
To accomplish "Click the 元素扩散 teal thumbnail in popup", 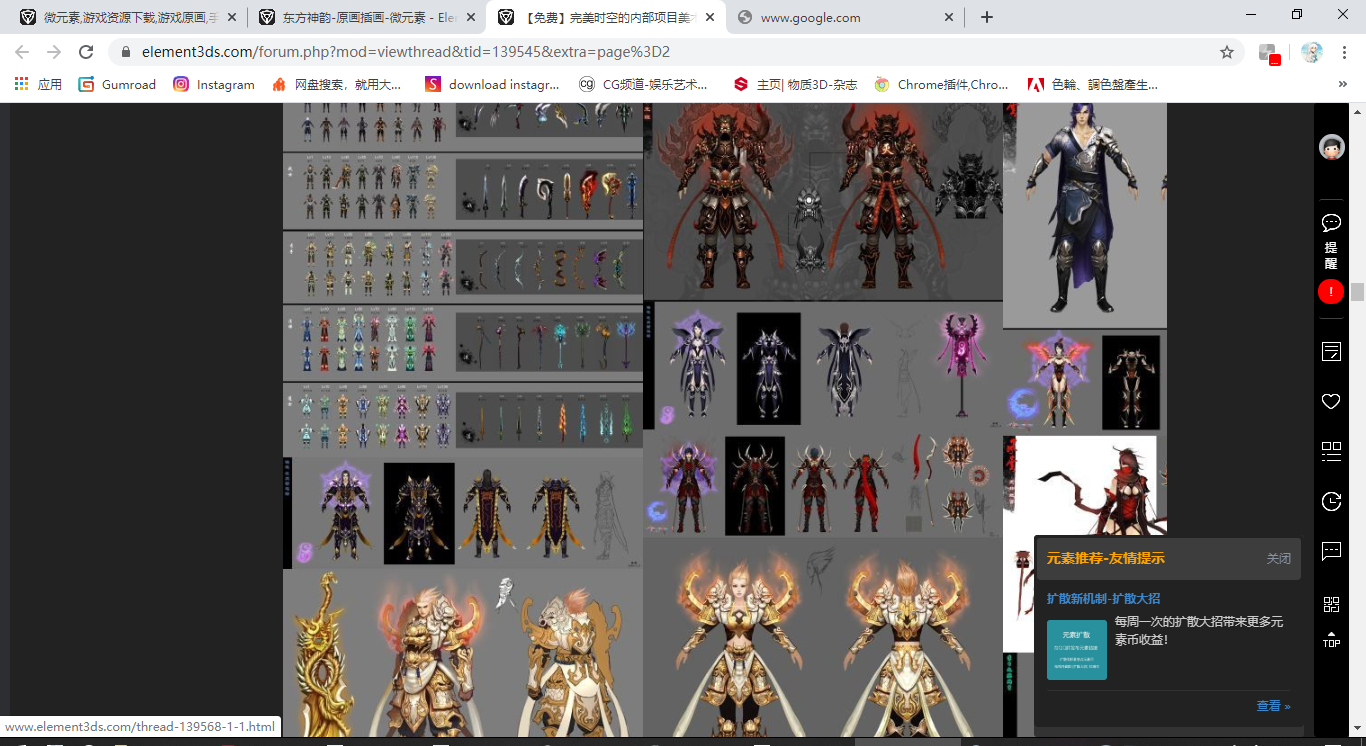I will pyautogui.click(x=1076, y=650).
